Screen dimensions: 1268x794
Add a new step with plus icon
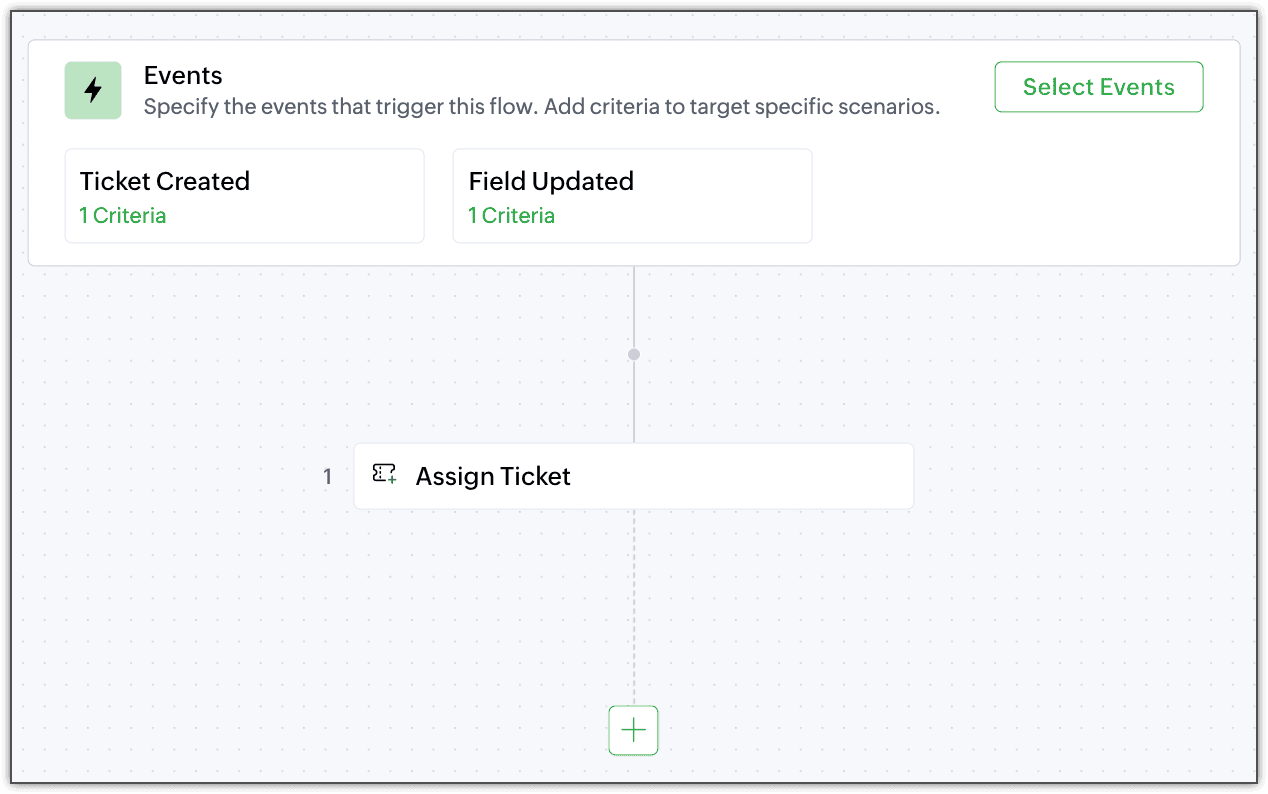(x=634, y=730)
